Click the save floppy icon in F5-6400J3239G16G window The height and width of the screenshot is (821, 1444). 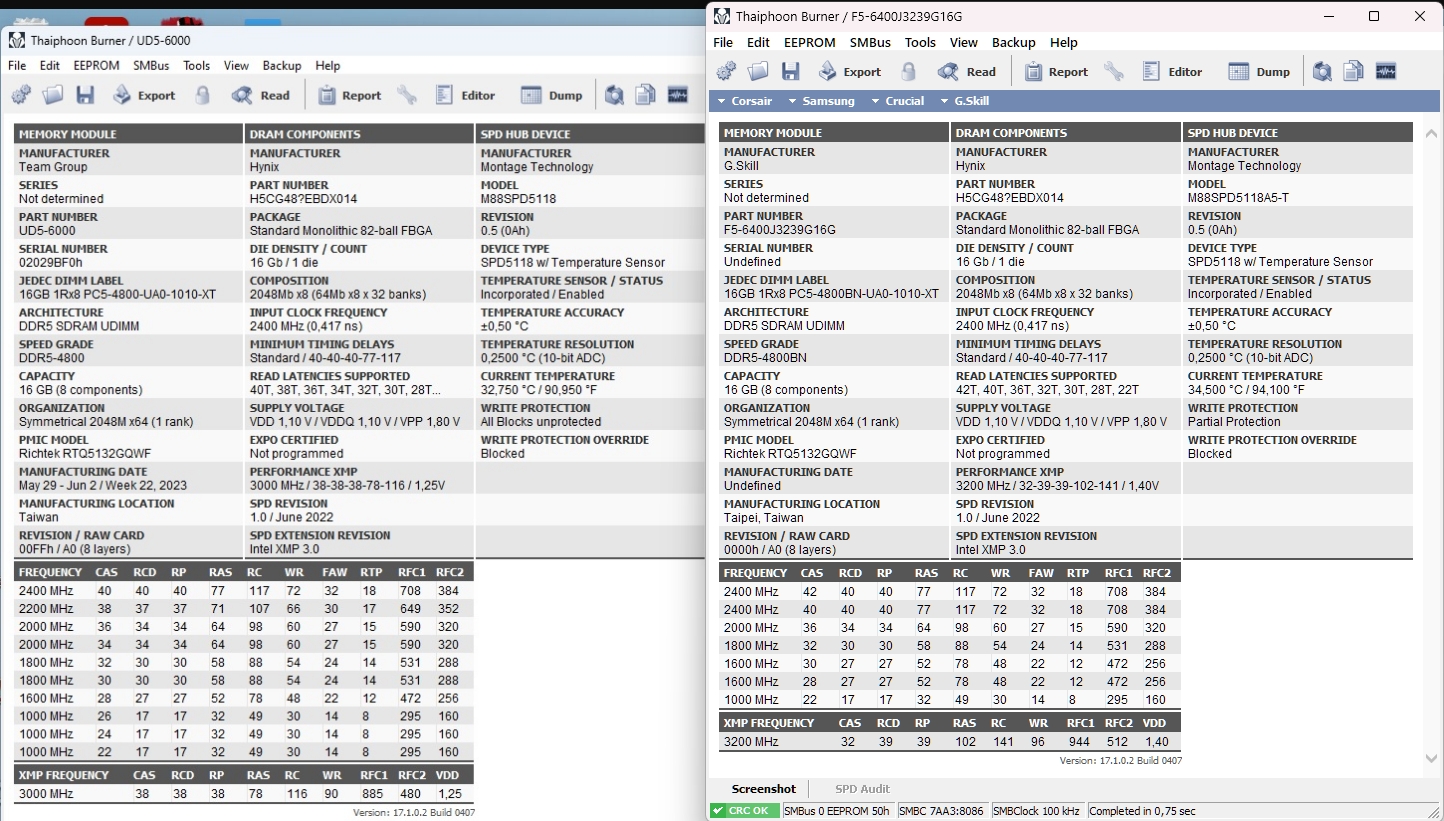coord(791,71)
